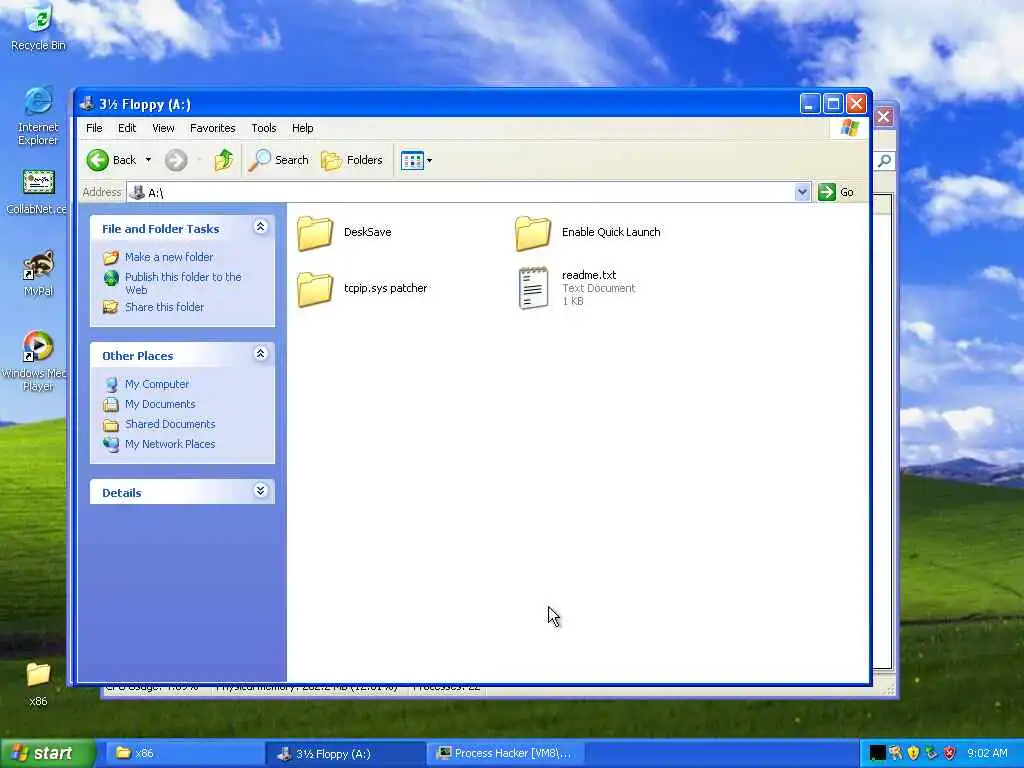Click Share this folder link
The height and width of the screenshot is (768, 1024).
(164, 307)
